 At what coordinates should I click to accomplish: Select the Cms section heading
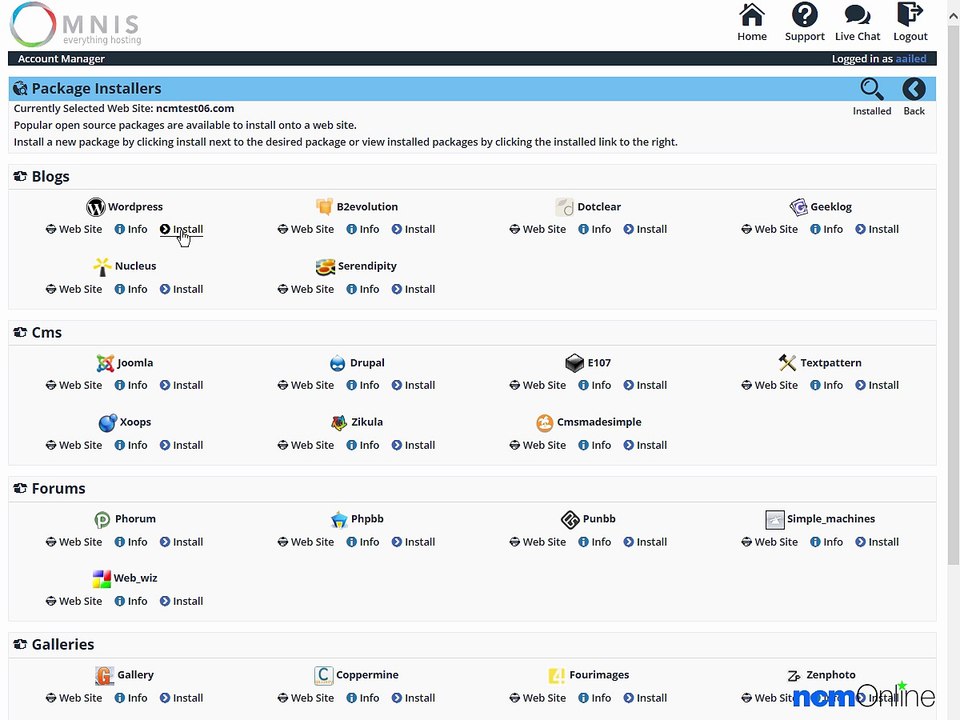click(47, 332)
